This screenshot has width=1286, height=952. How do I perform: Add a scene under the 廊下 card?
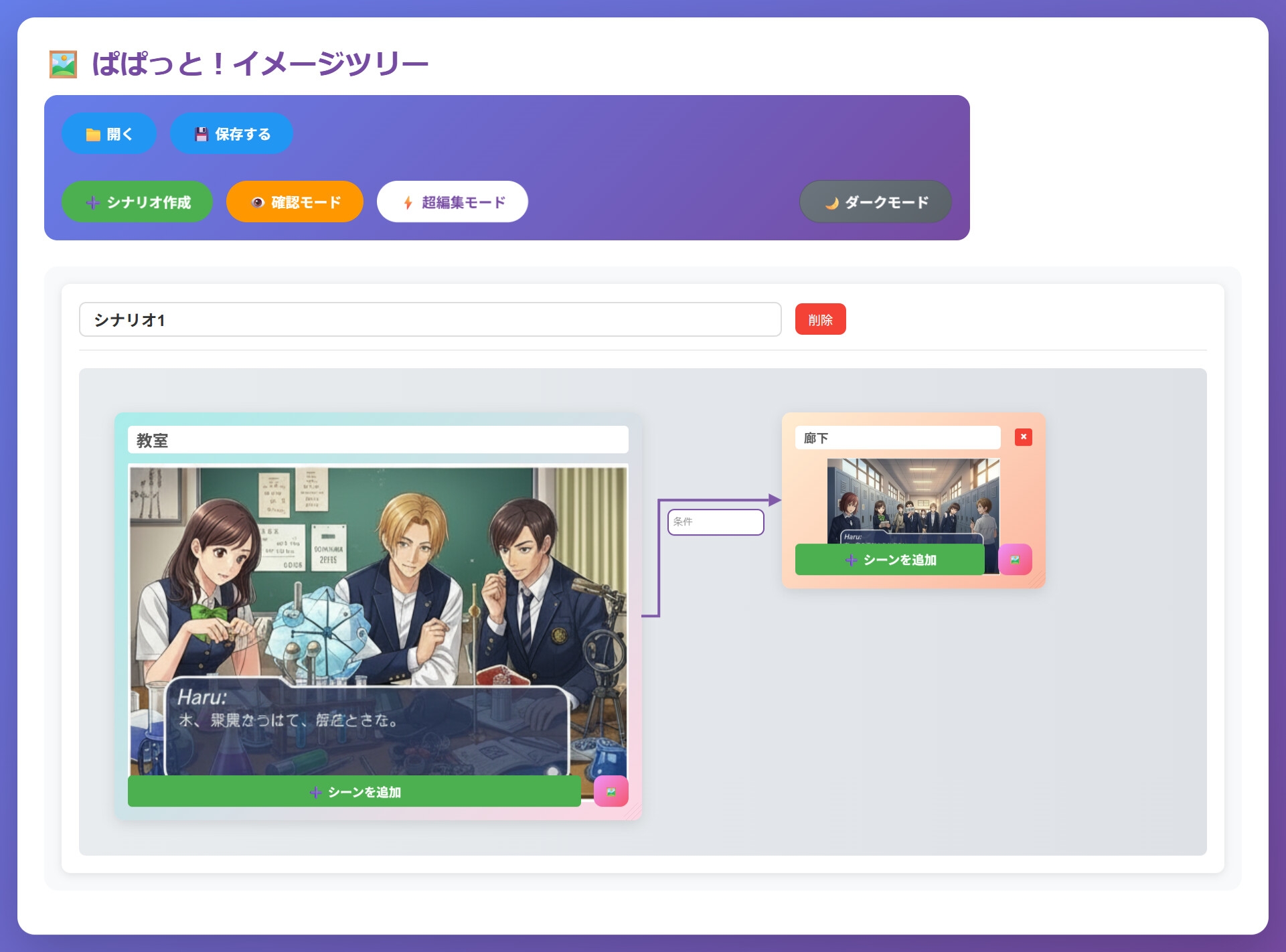coord(890,560)
